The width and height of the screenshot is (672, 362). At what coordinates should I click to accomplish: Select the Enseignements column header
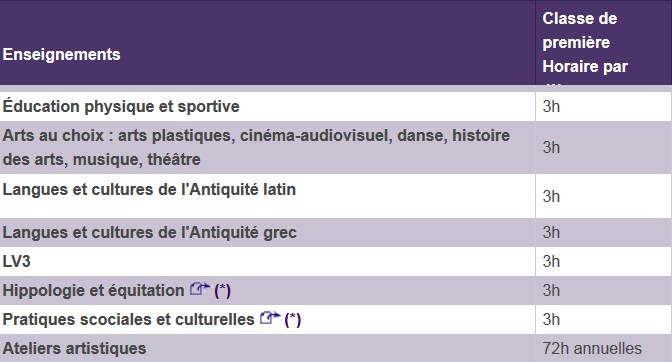[61, 54]
